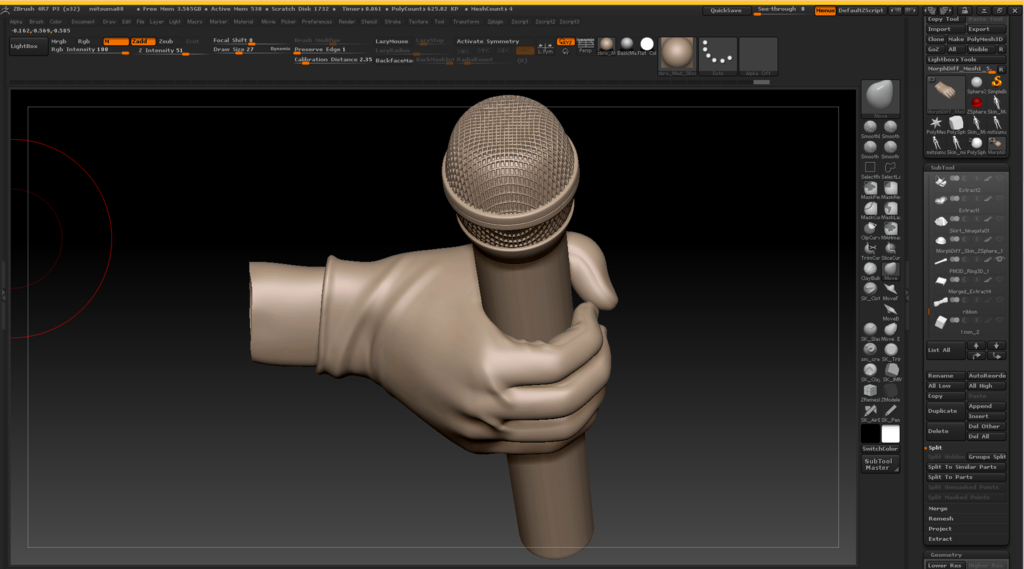Image resolution: width=1024 pixels, height=569 pixels.
Task: Open the Brush menu
Action: tap(36, 22)
